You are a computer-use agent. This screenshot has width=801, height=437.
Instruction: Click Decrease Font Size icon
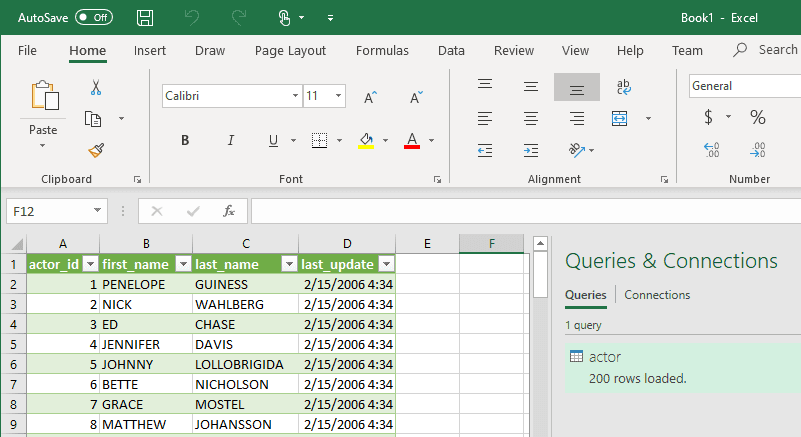pyautogui.click(x=416, y=97)
